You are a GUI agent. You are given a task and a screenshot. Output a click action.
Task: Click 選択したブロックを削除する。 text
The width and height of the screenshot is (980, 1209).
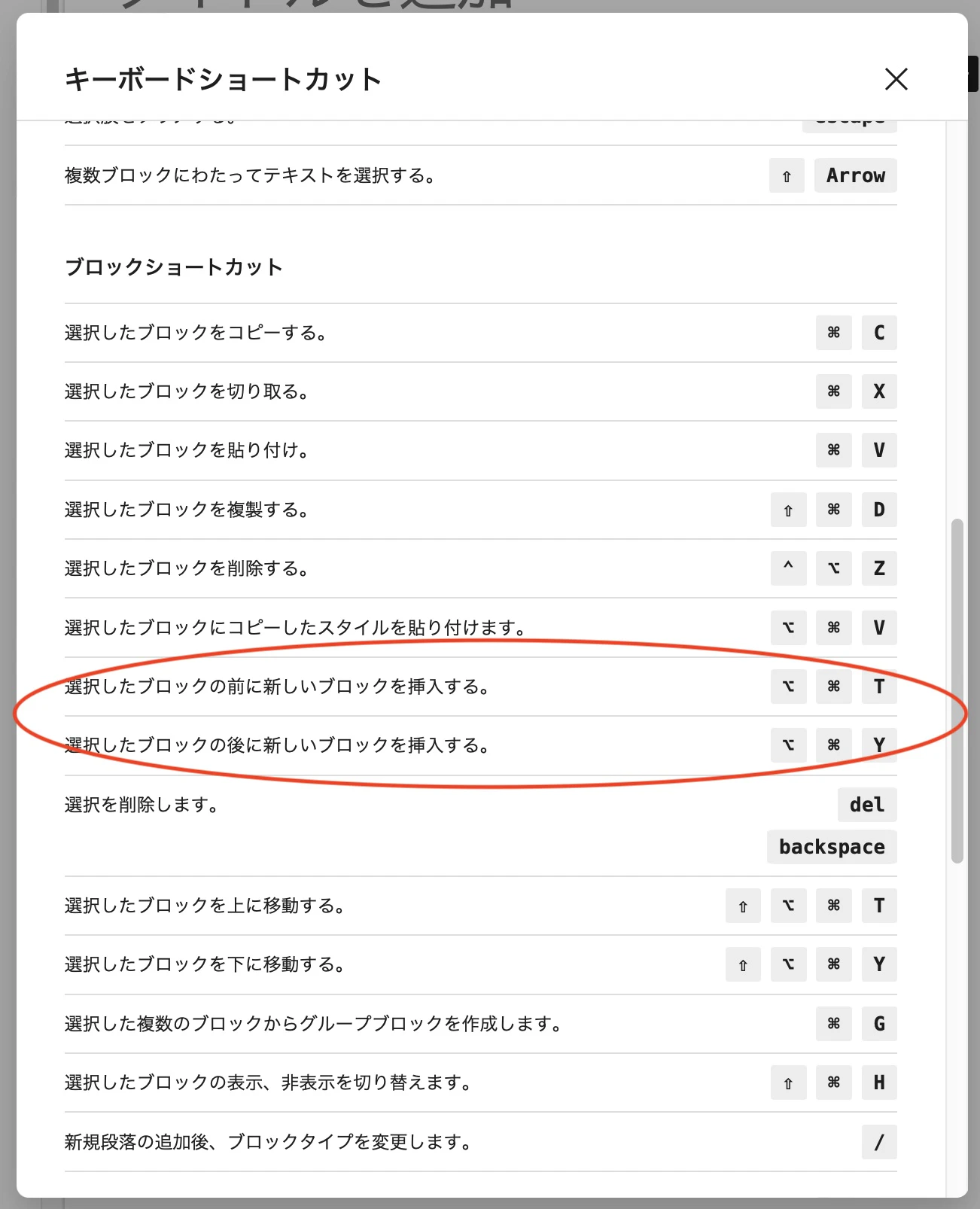click(187, 568)
